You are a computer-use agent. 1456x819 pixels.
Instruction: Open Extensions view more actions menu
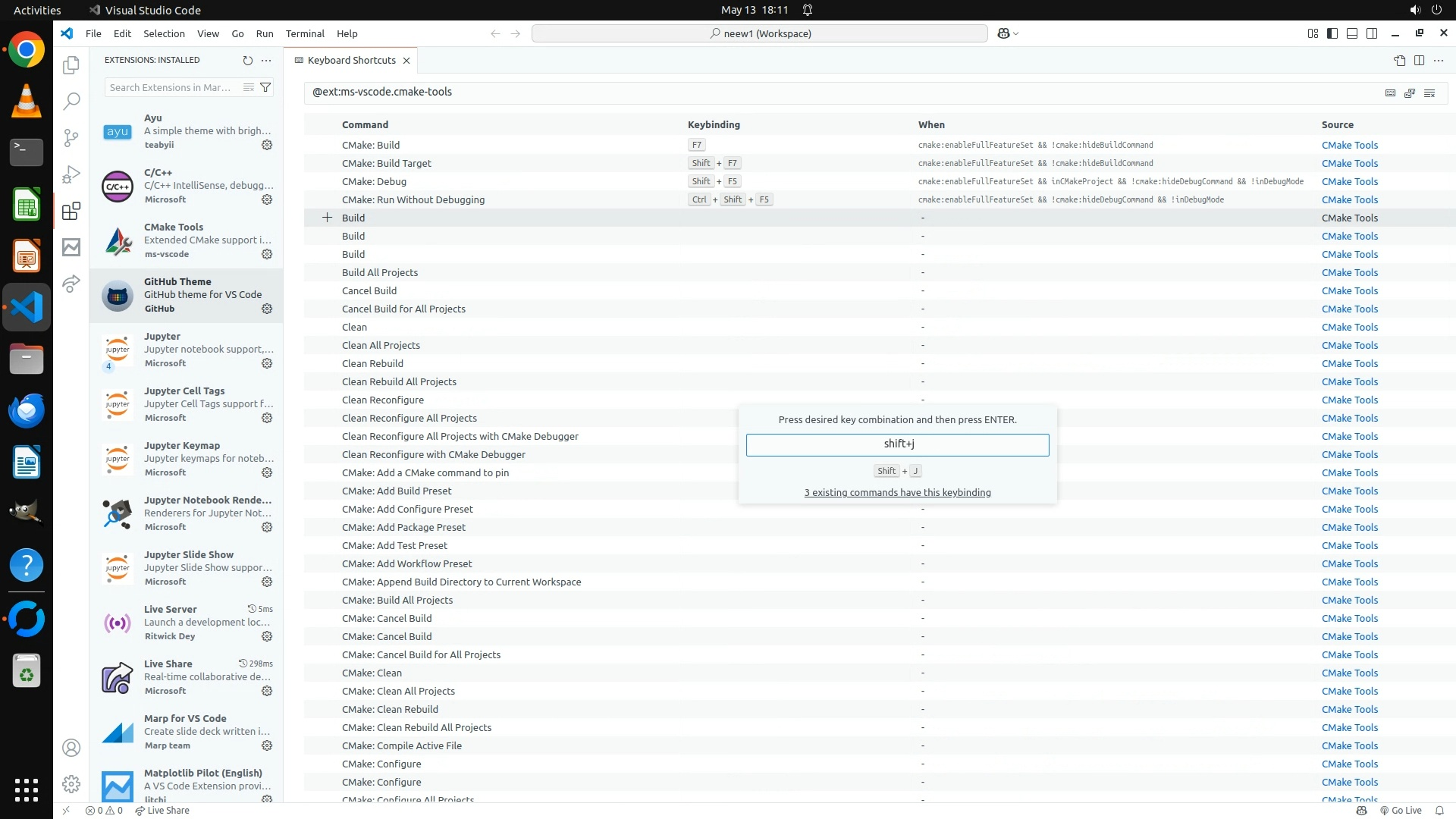[x=266, y=60]
